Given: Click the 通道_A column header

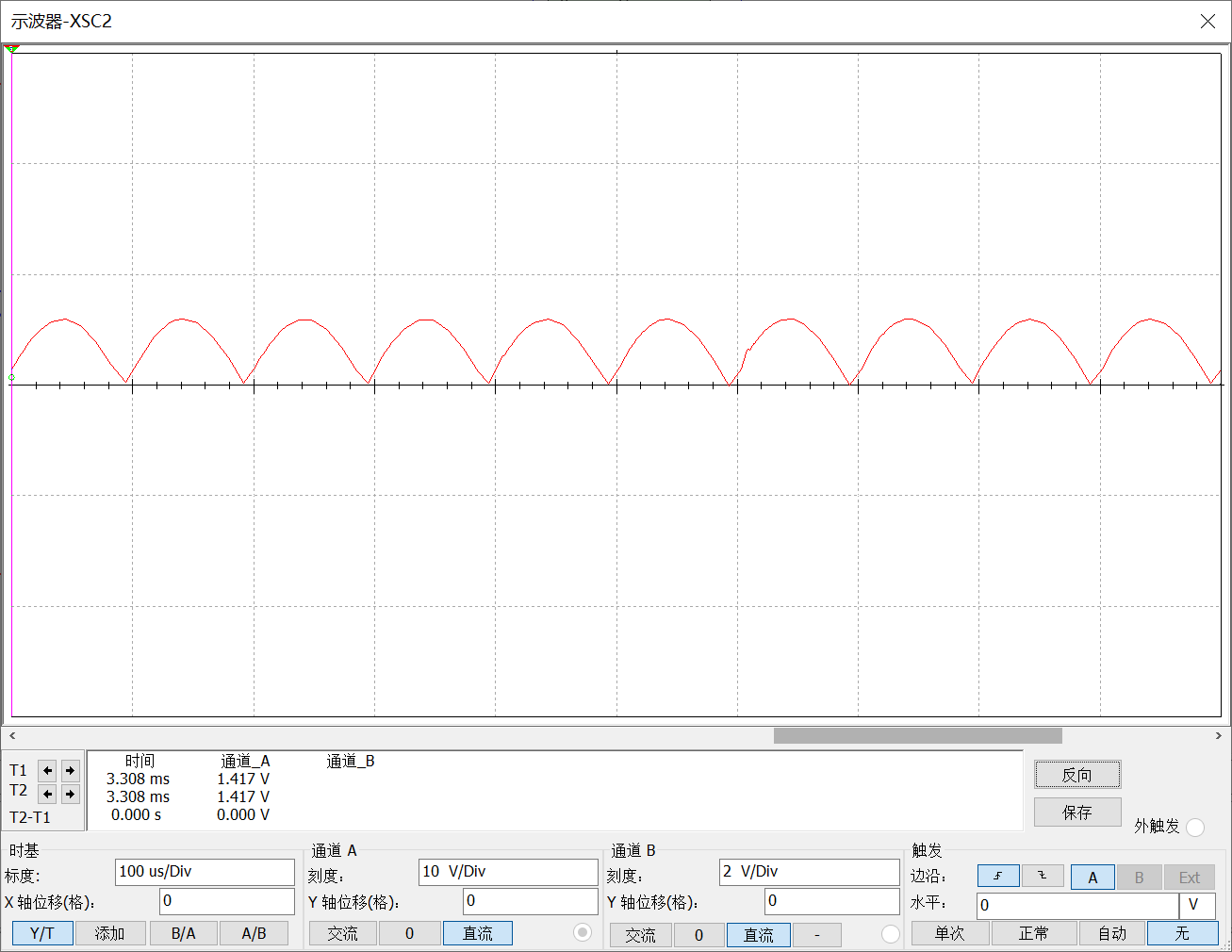Looking at the screenshot, I should 245,761.
